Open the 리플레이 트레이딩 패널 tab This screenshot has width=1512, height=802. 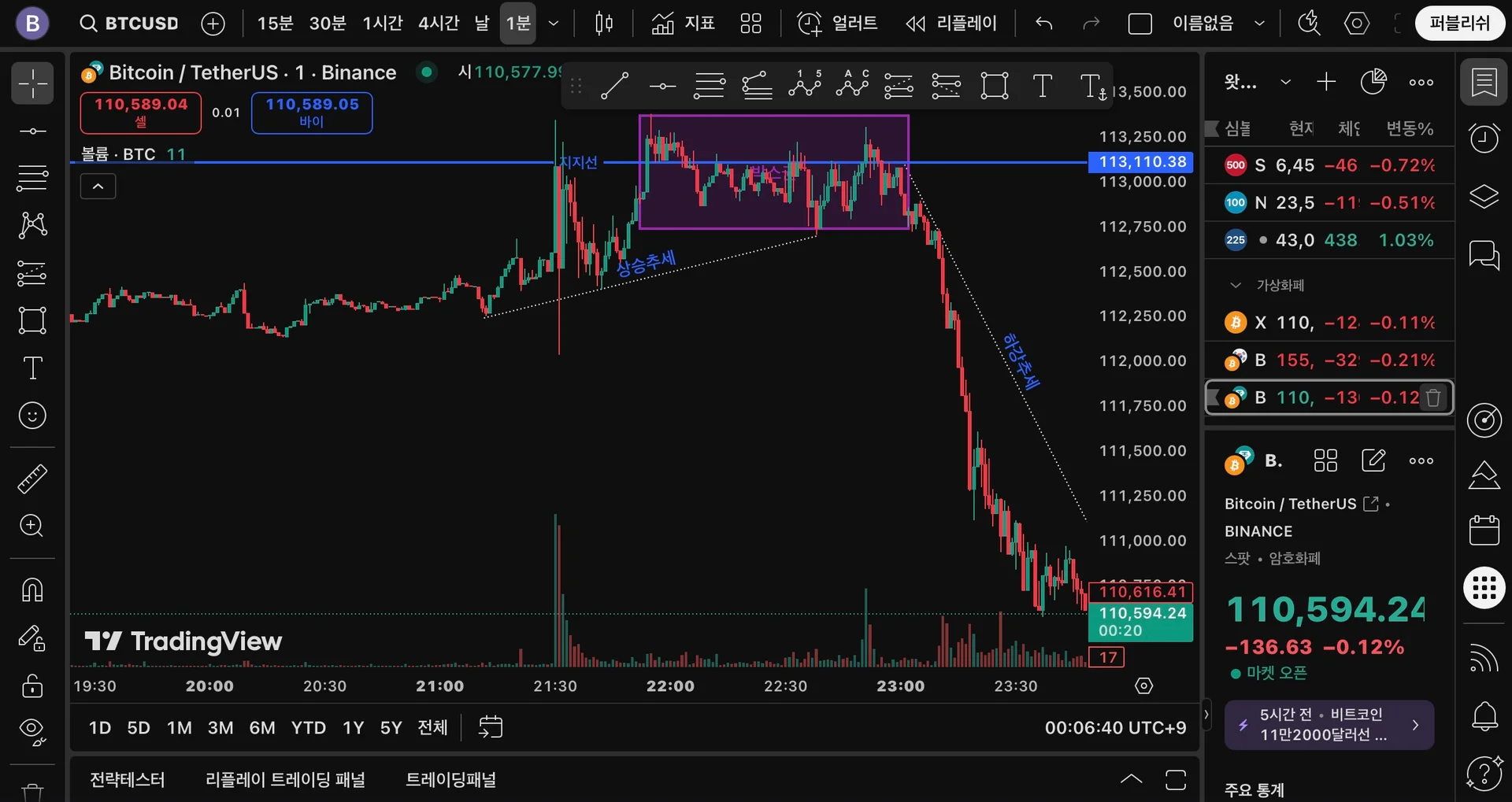tap(285, 780)
